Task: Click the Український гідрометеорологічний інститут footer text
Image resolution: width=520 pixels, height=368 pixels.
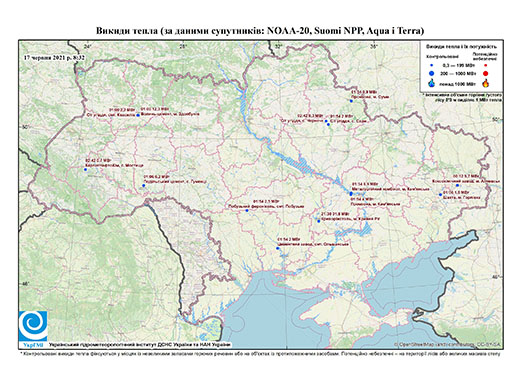Action: coord(140,344)
